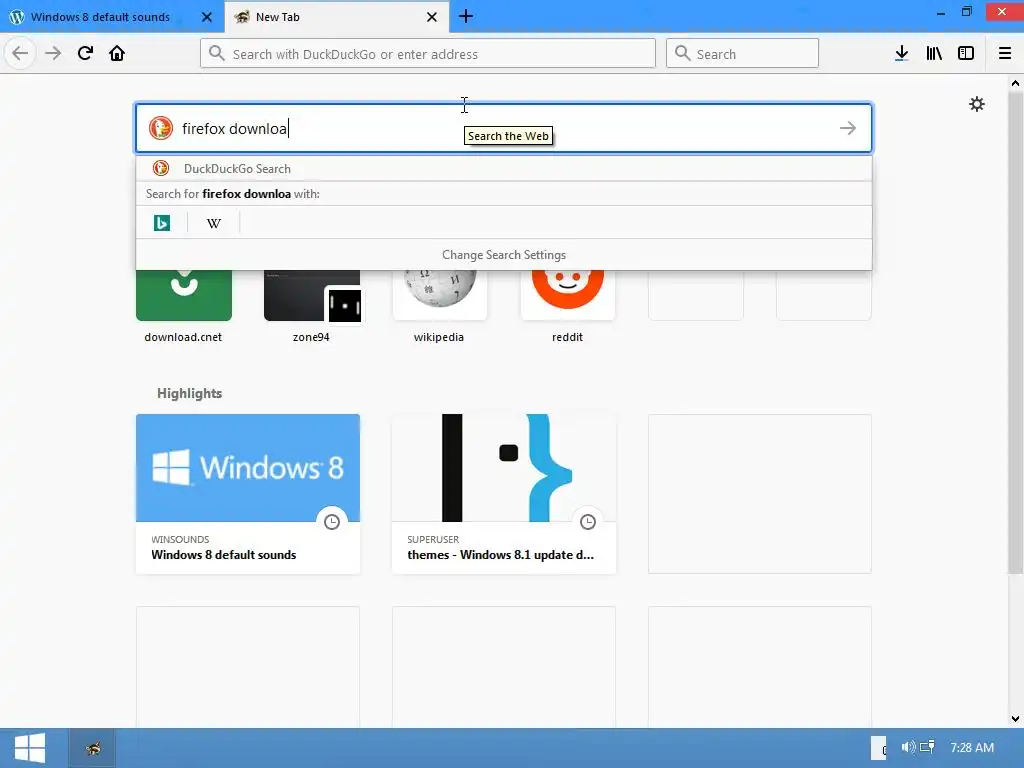1024x768 pixels.
Task: Click the address bar field
Action: tap(428, 54)
